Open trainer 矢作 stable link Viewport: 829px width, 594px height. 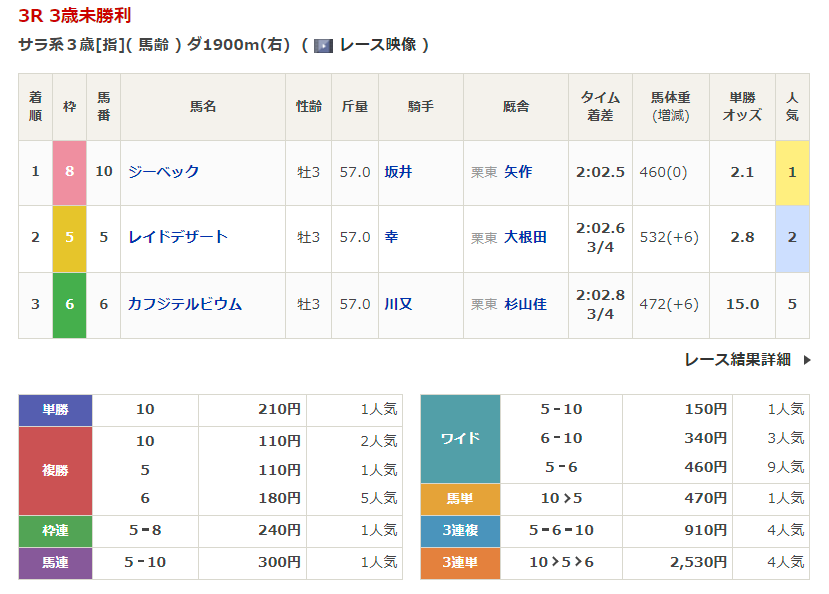(518, 172)
